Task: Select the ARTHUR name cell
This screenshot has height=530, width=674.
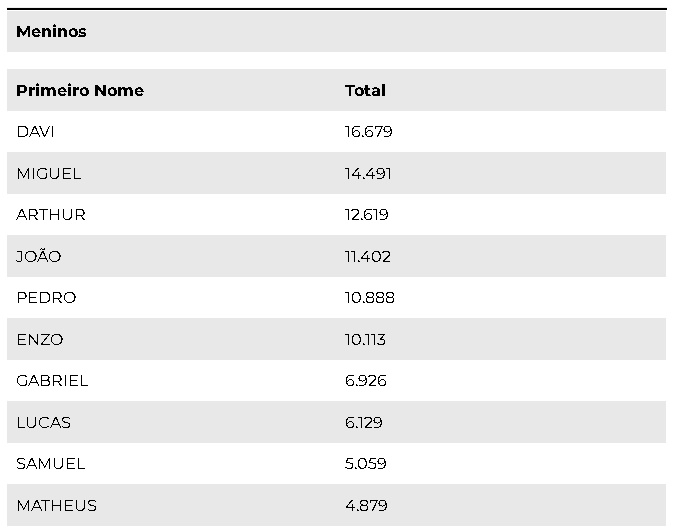Action: (x=51, y=215)
